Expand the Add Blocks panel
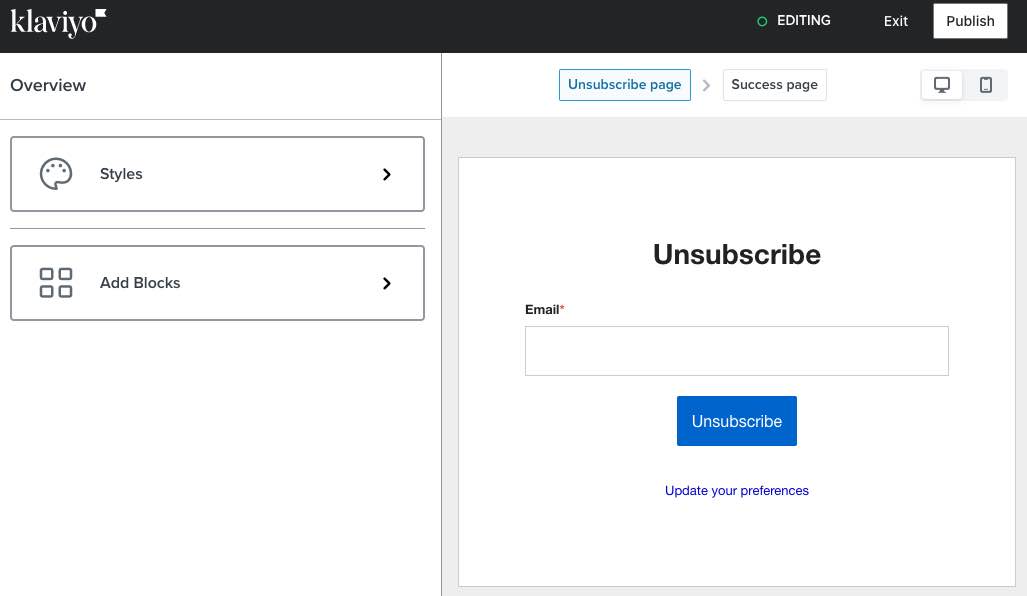 [x=217, y=283]
